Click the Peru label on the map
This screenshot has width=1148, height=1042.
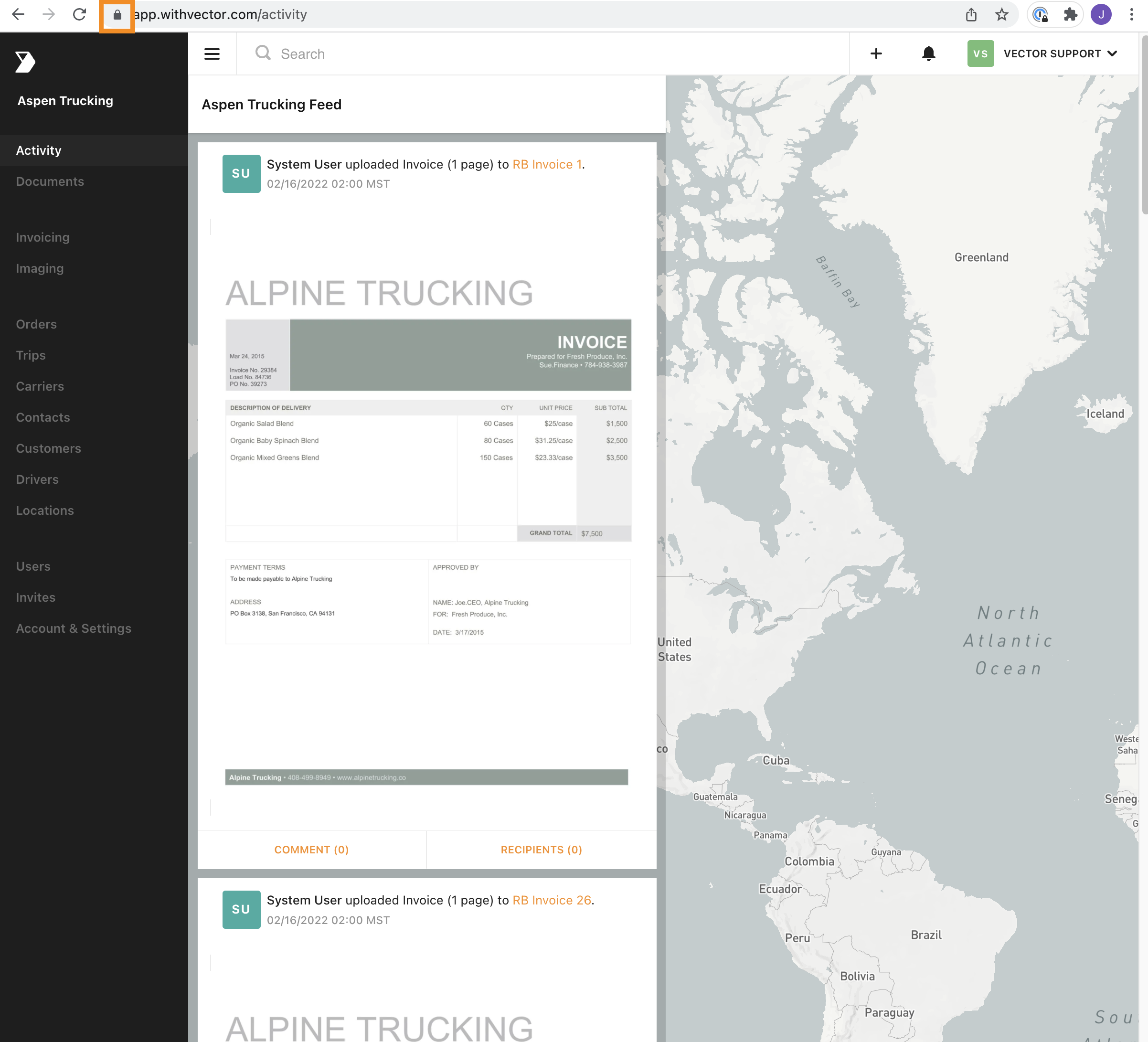point(797,938)
